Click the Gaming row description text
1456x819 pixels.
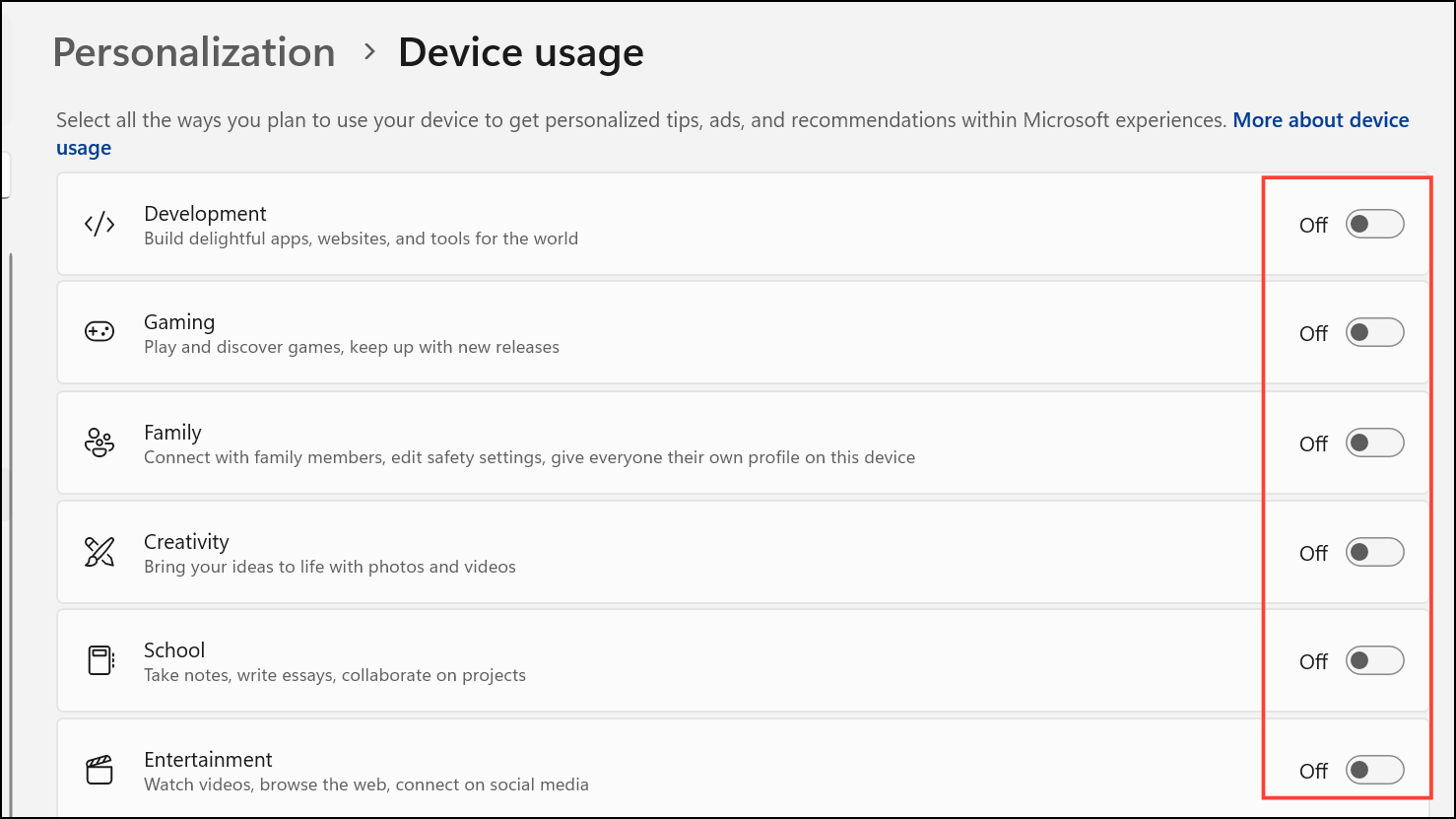coord(352,347)
